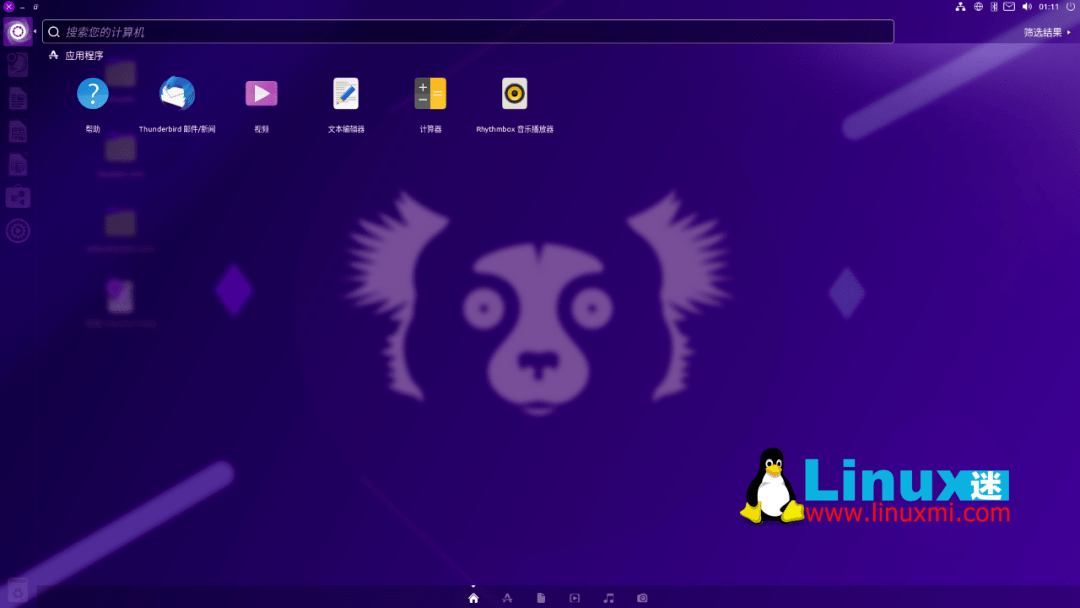The image size is (1080, 608).
Task: Launch Thunderbird 邮件/新闻
Action: [x=177, y=95]
